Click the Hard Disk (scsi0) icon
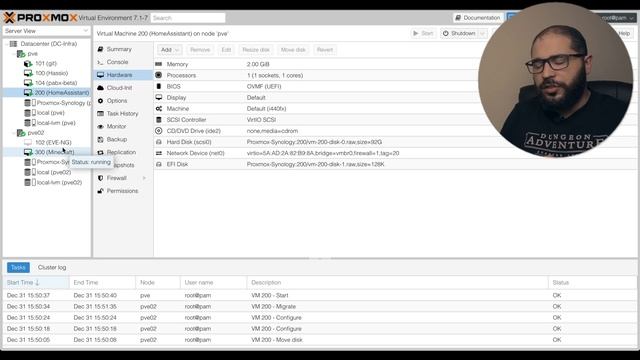The height and width of the screenshot is (360, 640). pyautogui.click(x=159, y=142)
